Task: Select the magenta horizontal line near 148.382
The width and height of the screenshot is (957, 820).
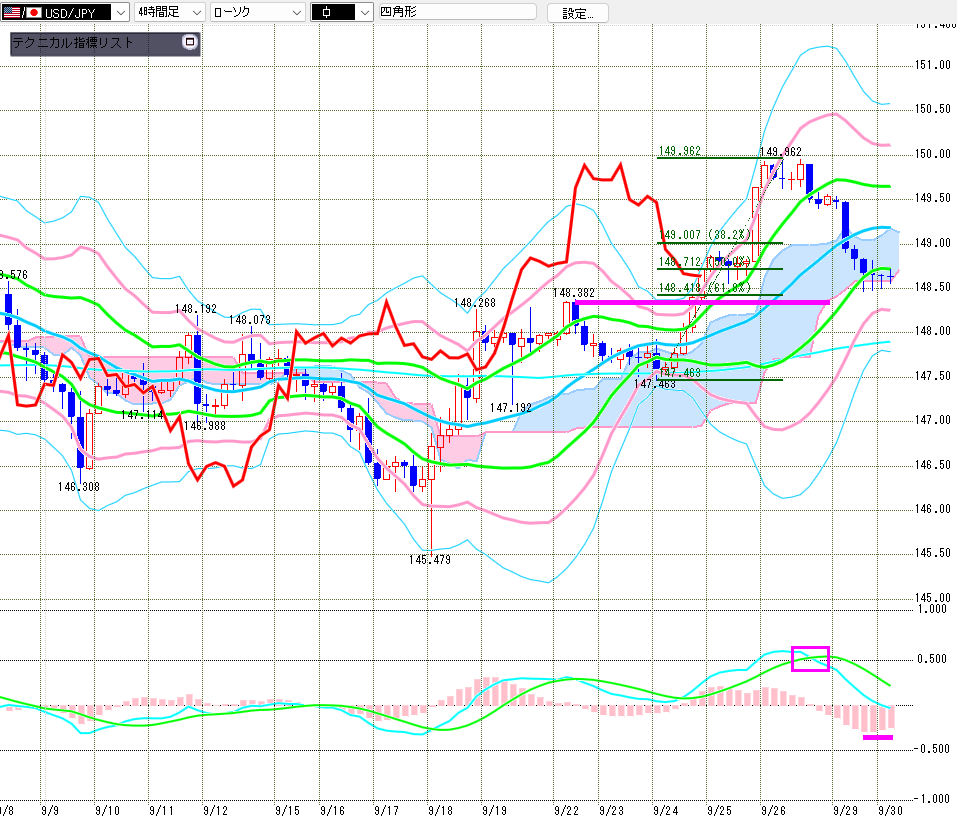Action: (x=700, y=301)
